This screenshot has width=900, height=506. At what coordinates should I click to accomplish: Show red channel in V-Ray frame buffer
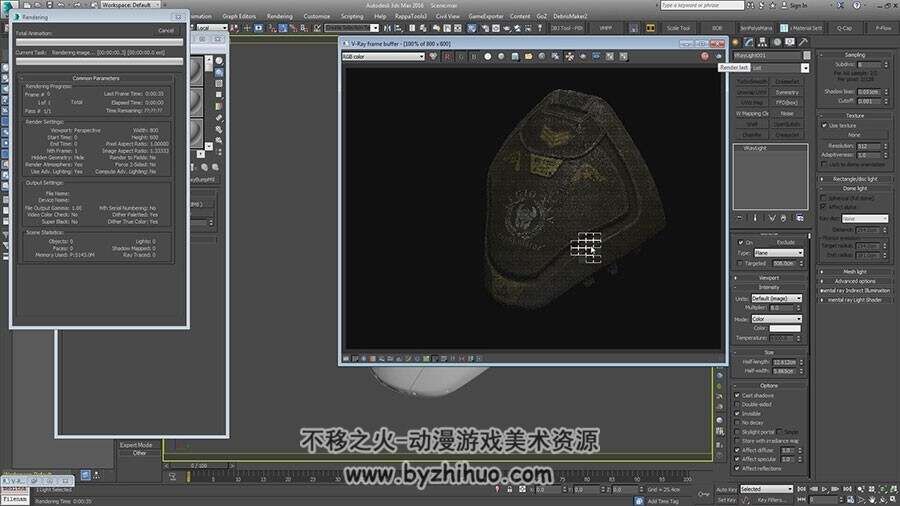pos(447,56)
